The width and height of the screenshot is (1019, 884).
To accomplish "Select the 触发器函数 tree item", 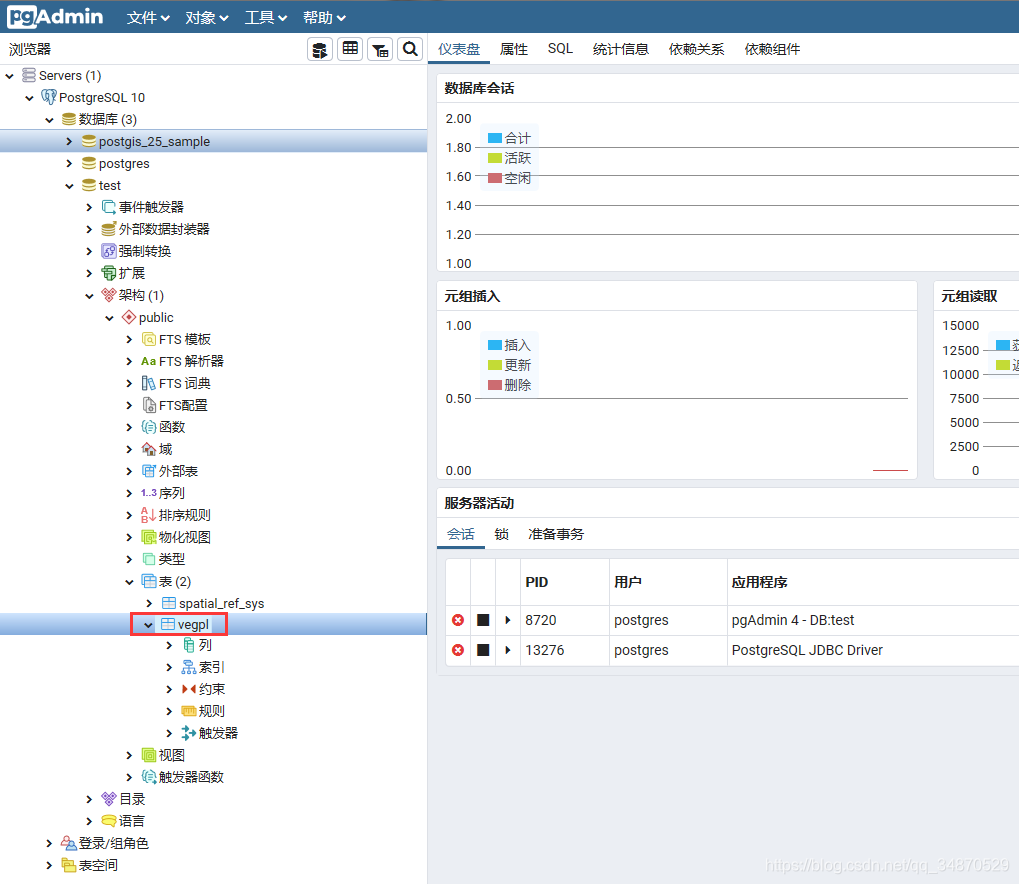I will pyautogui.click(x=191, y=777).
